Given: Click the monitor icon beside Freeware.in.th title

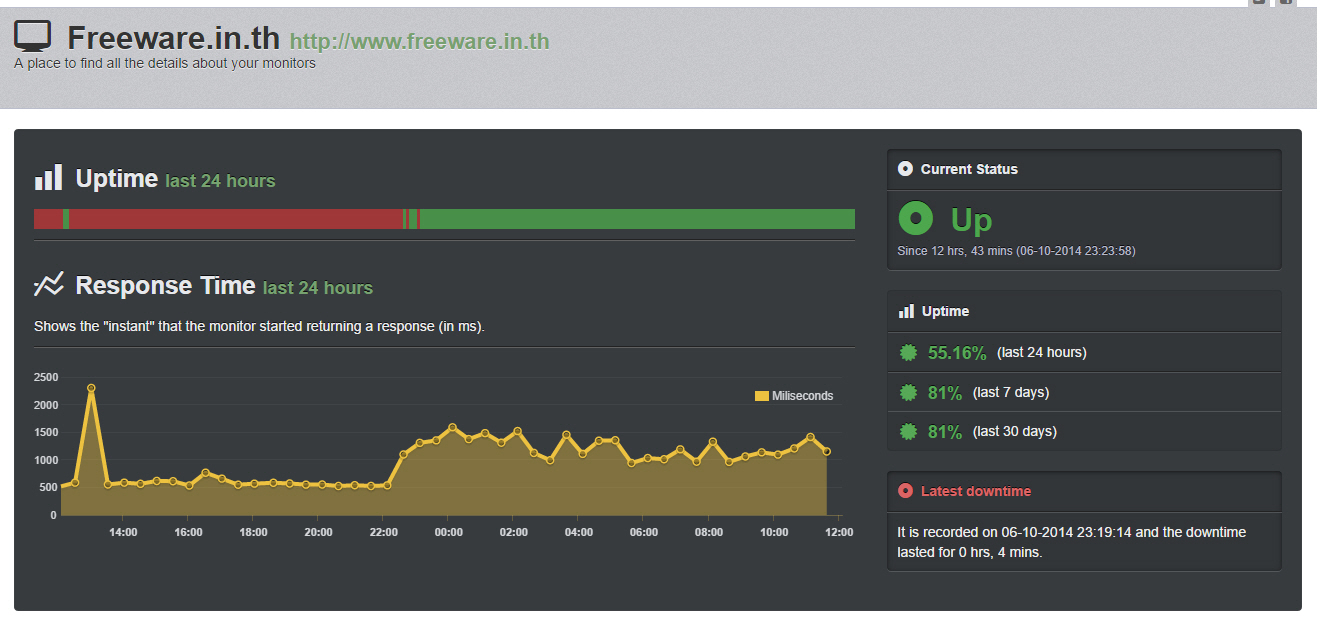Looking at the screenshot, I should [32, 36].
